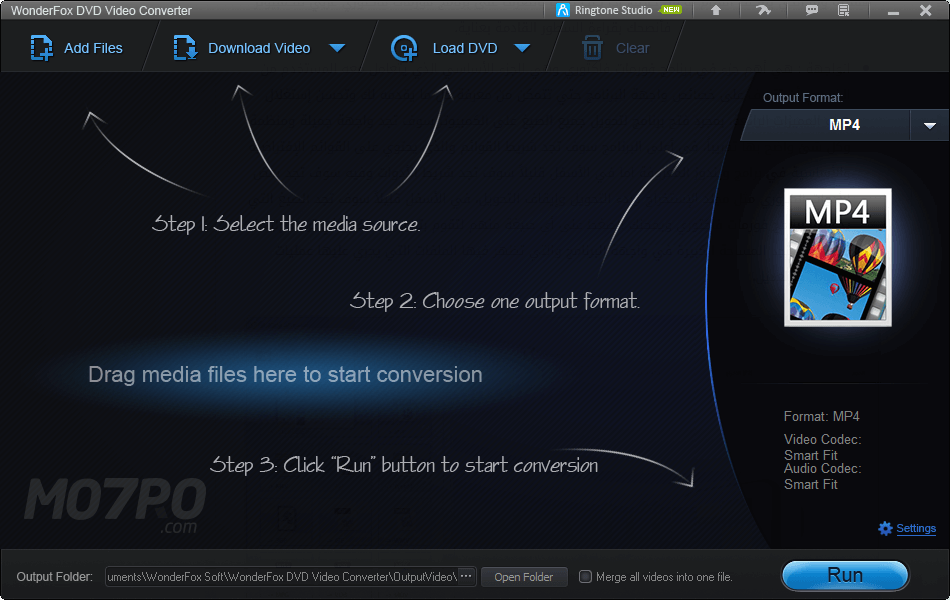The width and height of the screenshot is (950, 600).
Task: Click the Settings gear icon
Action: (x=885, y=528)
